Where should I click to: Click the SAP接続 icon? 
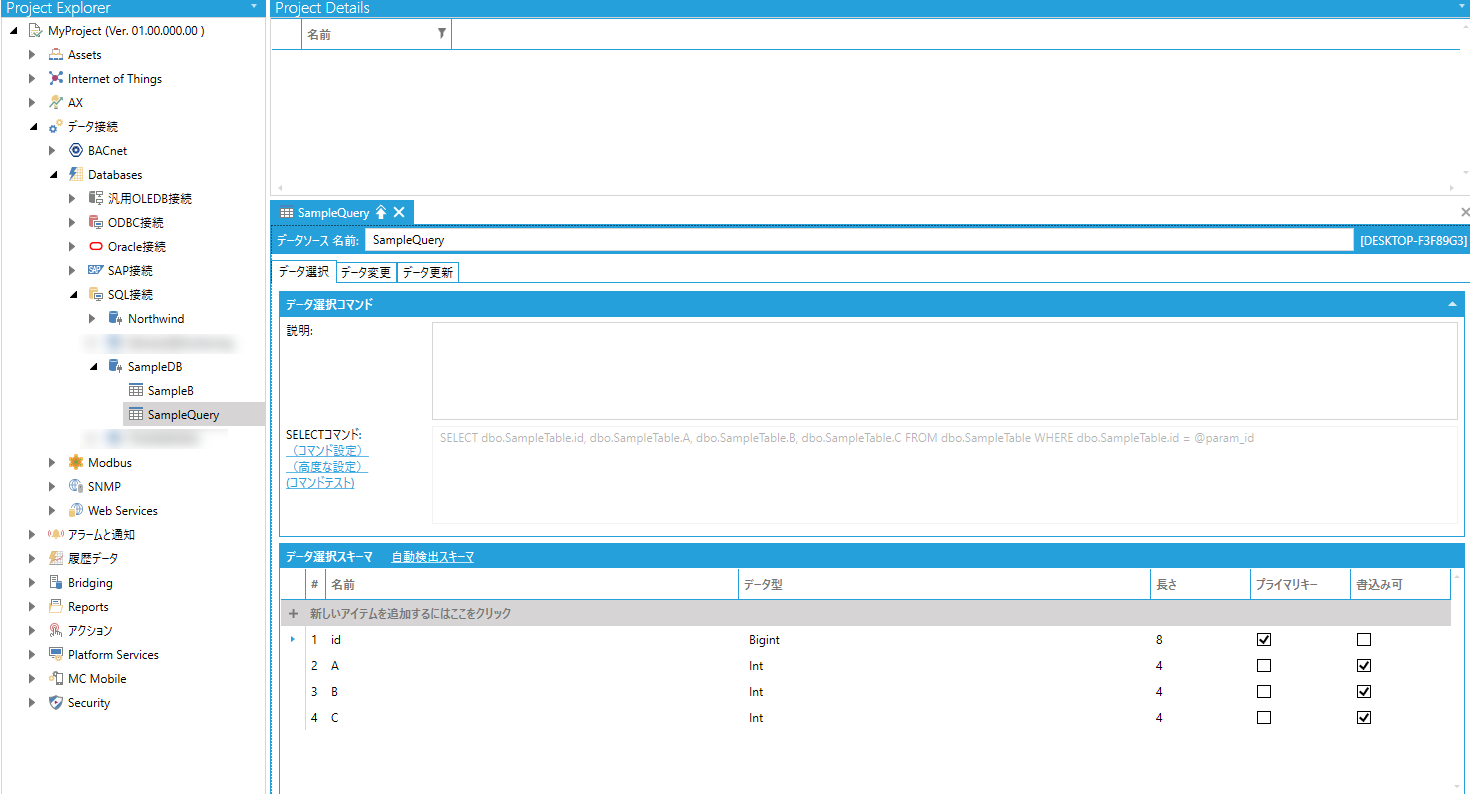[96, 271]
